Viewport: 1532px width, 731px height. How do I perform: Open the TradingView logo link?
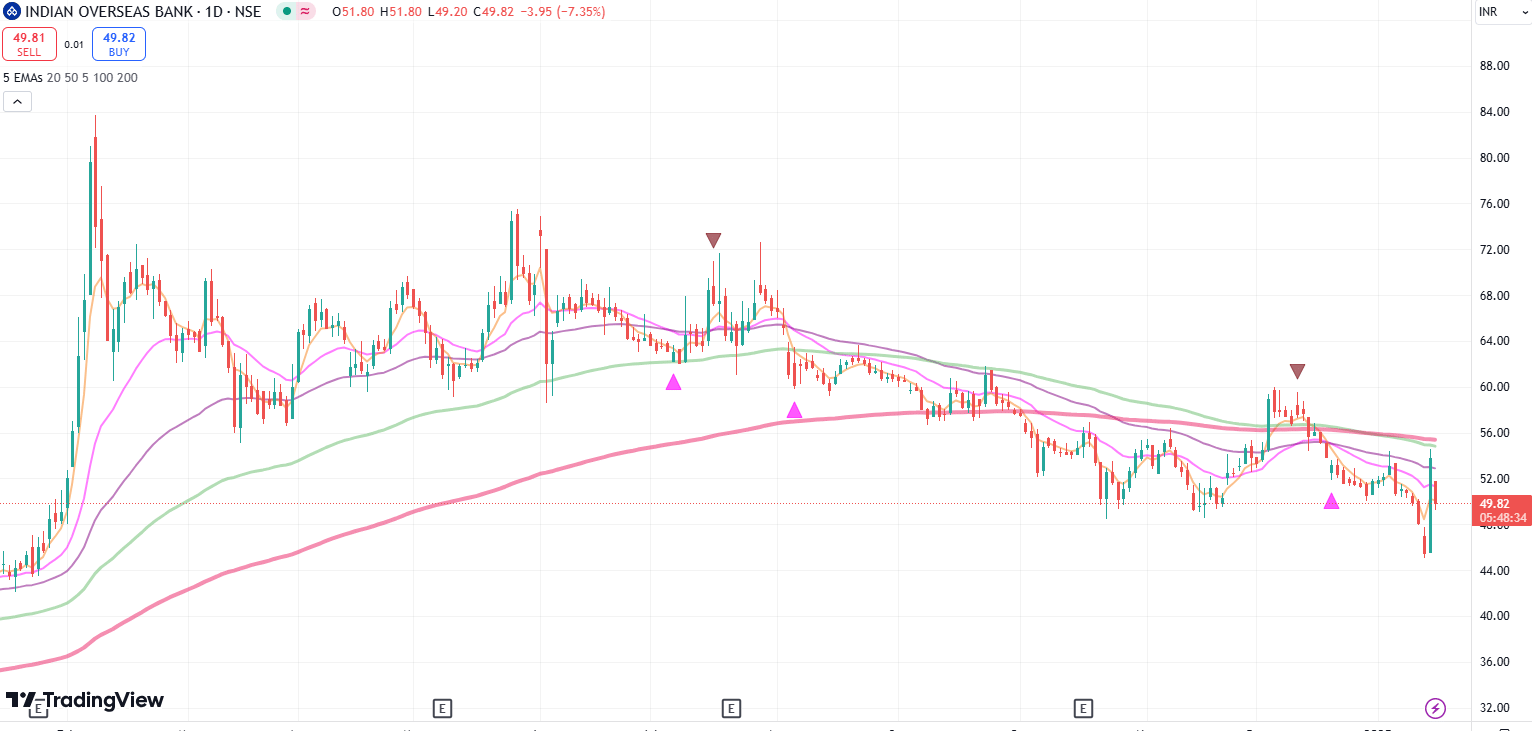click(85, 700)
